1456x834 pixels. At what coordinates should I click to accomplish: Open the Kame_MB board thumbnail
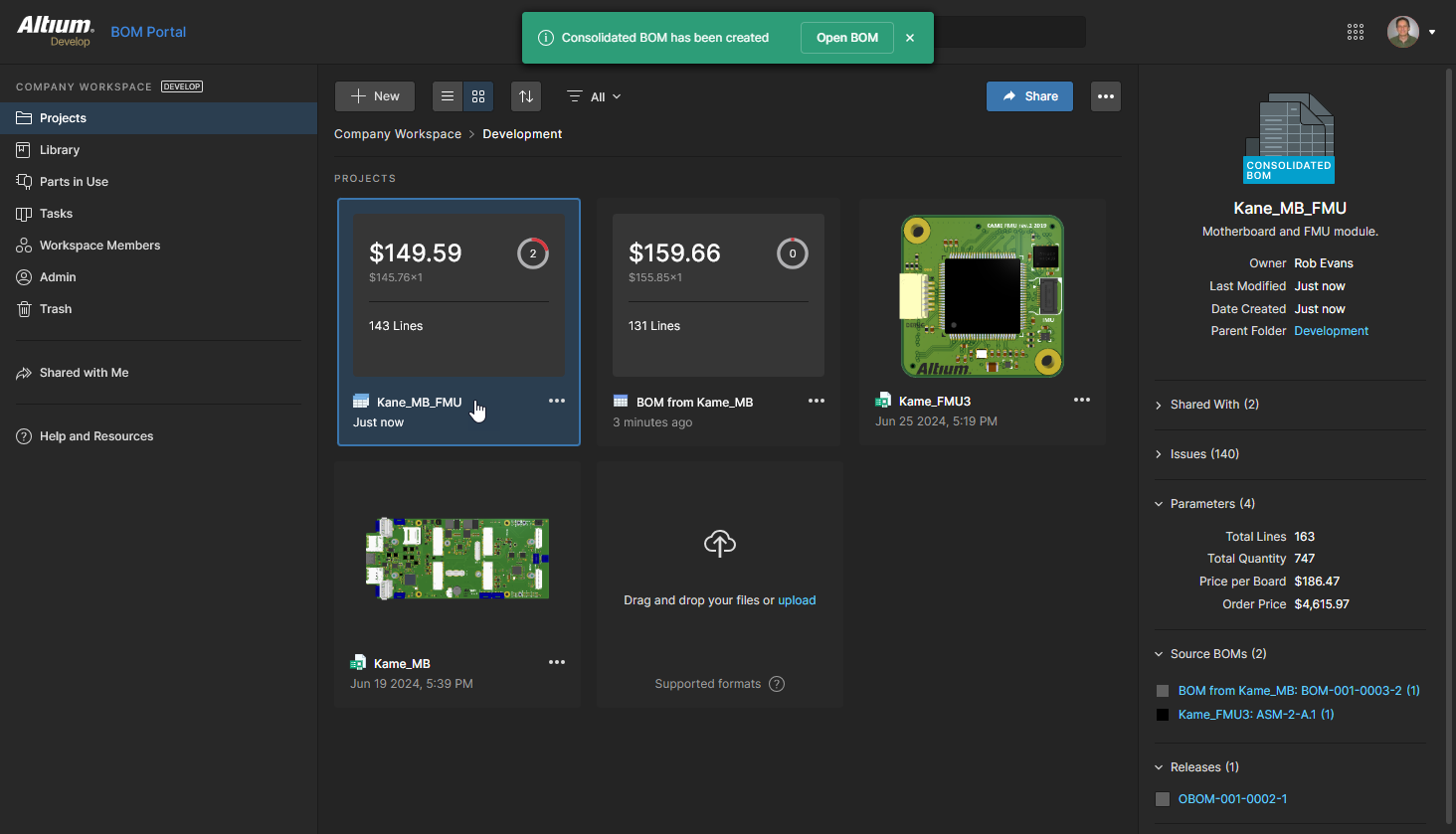tap(457, 558)
